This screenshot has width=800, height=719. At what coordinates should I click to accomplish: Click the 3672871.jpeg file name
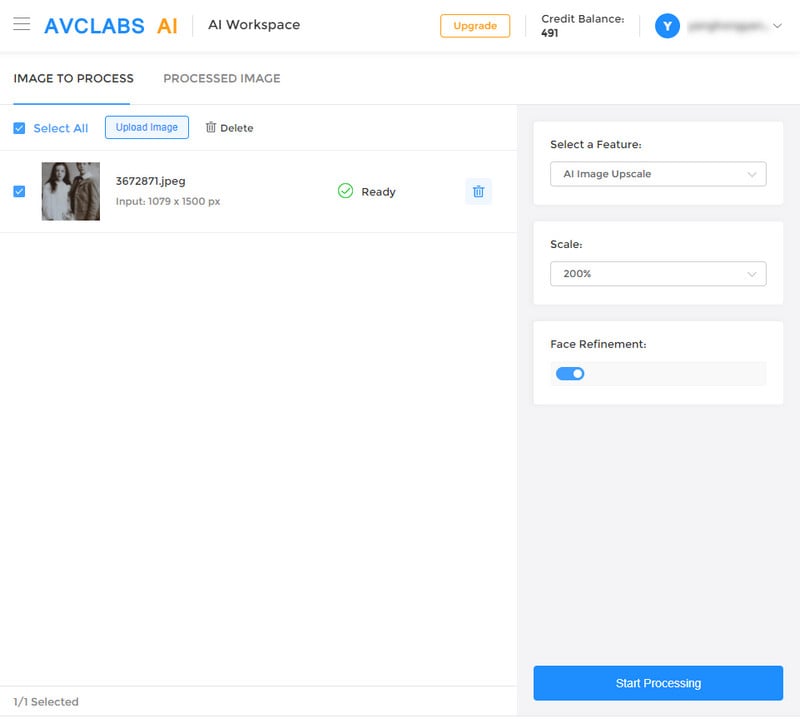click(151, 181)
